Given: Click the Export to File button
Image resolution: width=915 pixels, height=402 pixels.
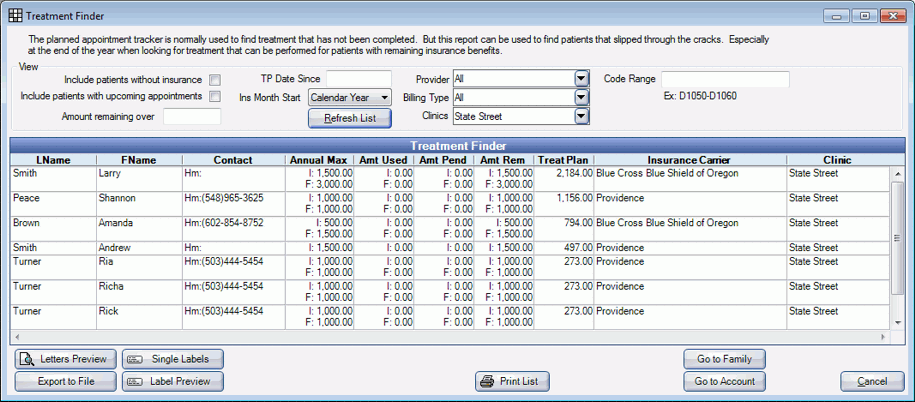Looking at the screenshot, I should 66,382.
